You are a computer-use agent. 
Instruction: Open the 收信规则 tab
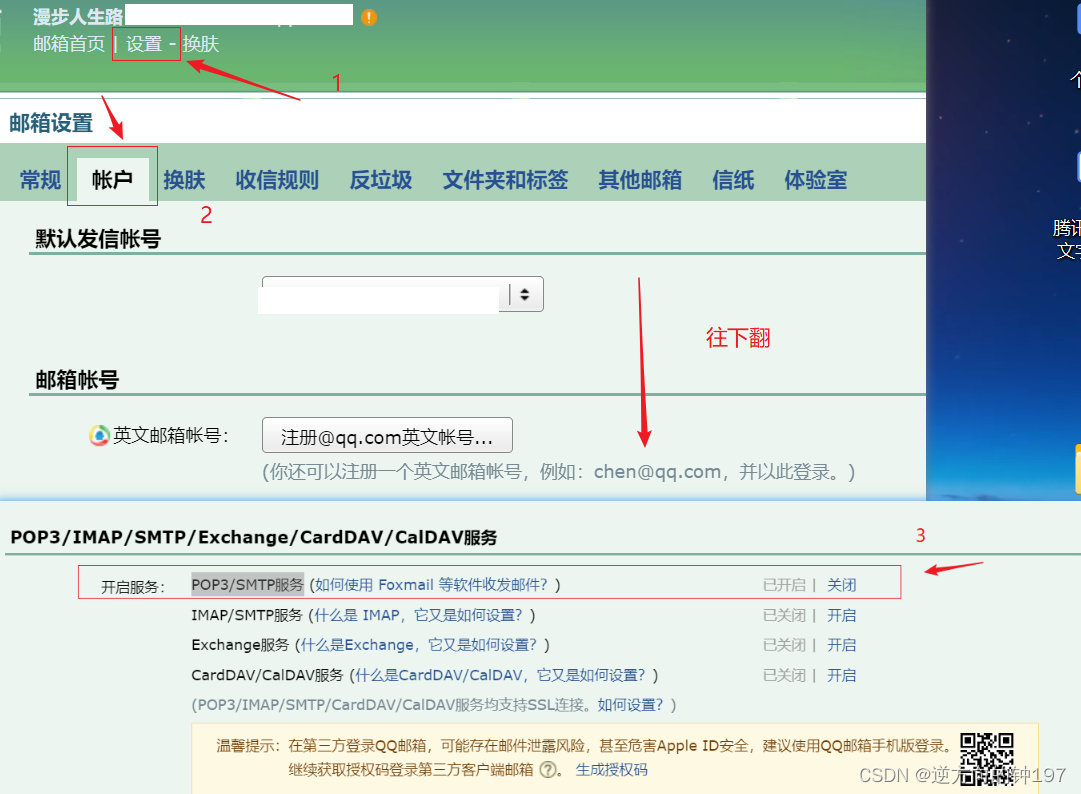click(x=277, y=180)
